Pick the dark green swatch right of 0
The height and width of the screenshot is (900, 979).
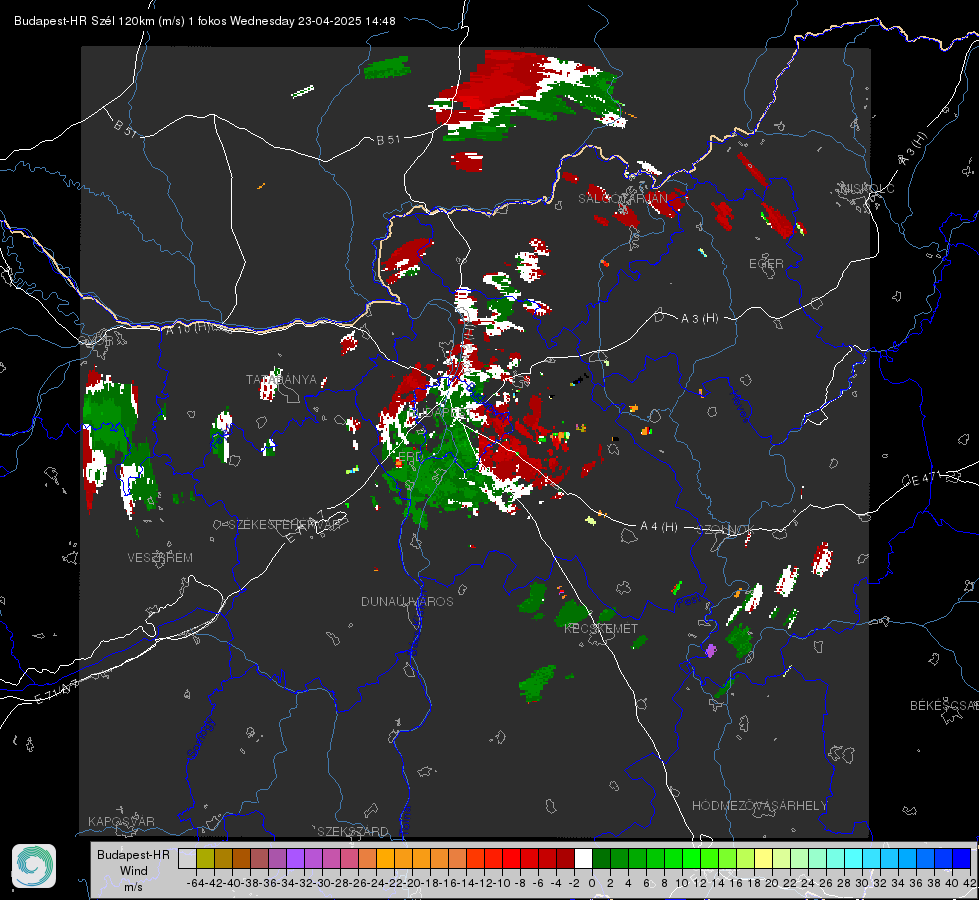(601, 858)
